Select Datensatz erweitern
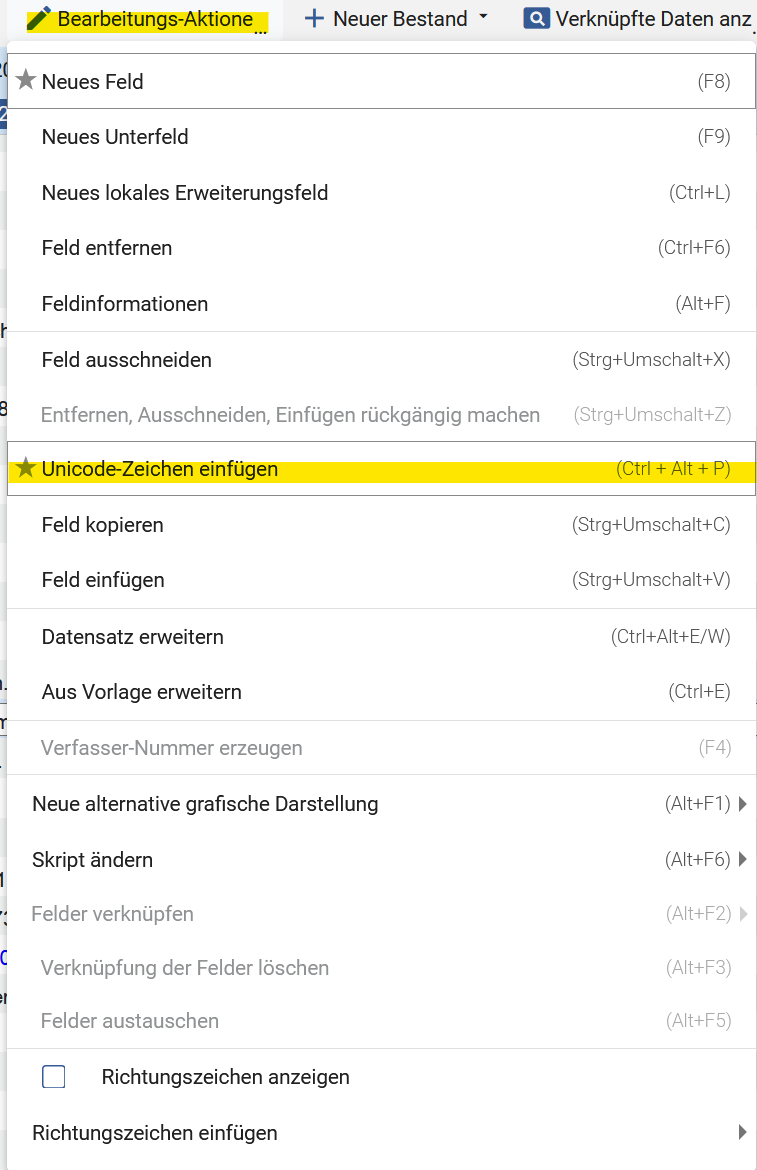This screenshot has width=757, height=1170. pyautogui.click(x=133, y=637)
